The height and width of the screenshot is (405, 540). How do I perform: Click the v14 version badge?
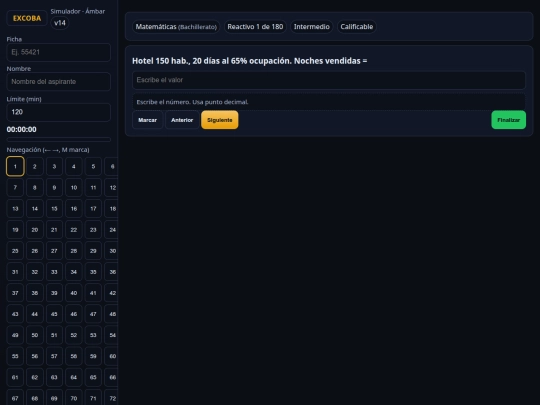coord(60,23)
